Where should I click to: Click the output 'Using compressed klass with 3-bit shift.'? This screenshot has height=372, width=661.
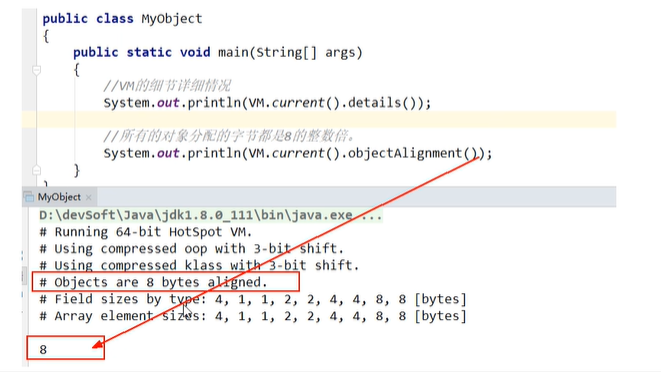(x=199, y=266)
